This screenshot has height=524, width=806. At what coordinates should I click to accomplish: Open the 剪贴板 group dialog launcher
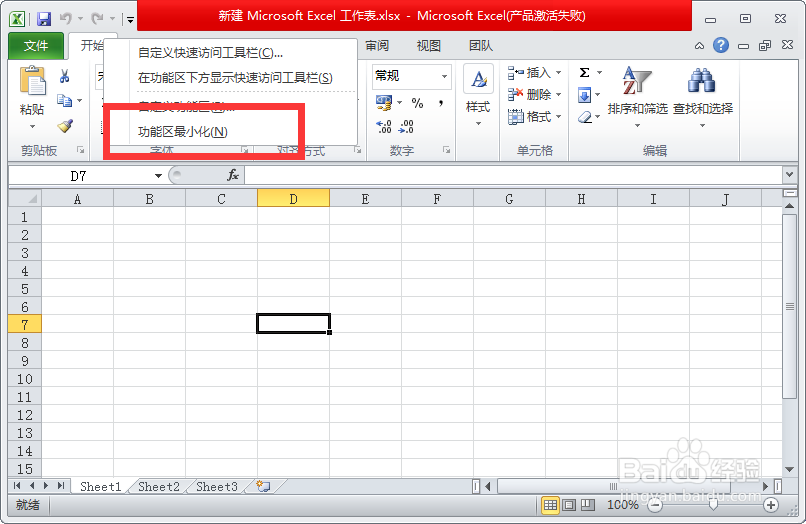click(x=80, y=150)
